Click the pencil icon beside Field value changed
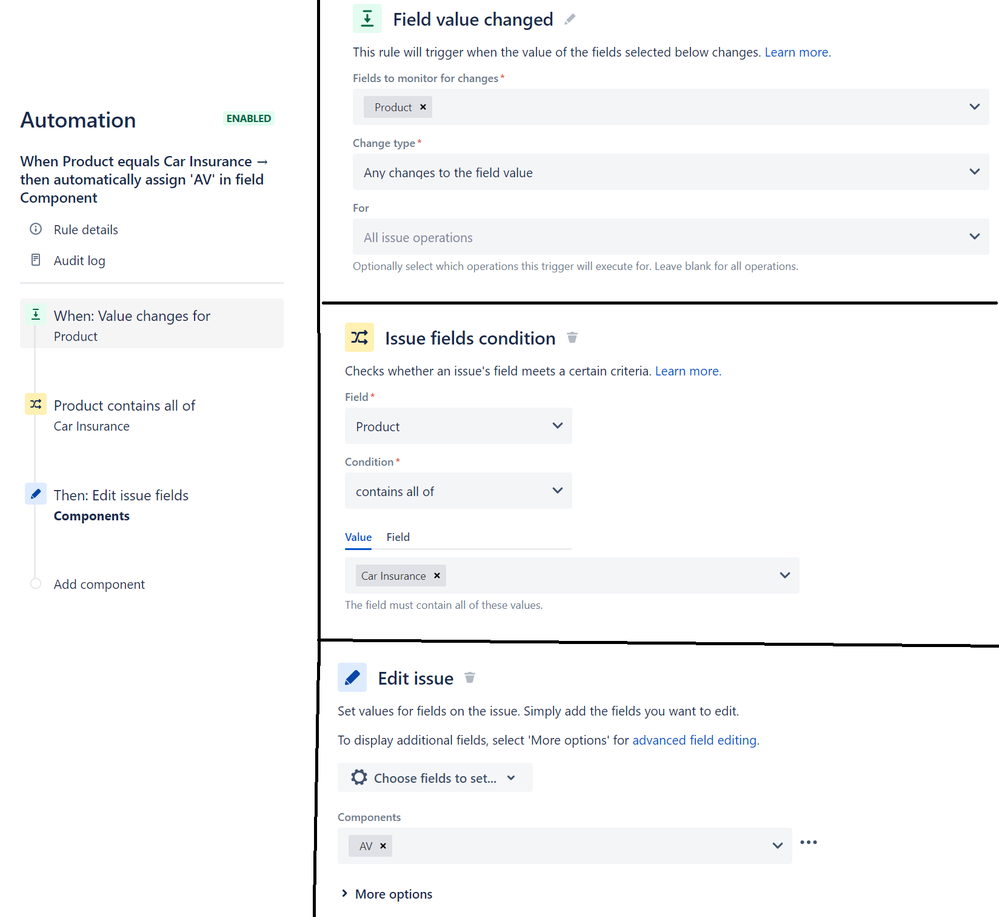The image size is (999, 917). pos(570,20)
